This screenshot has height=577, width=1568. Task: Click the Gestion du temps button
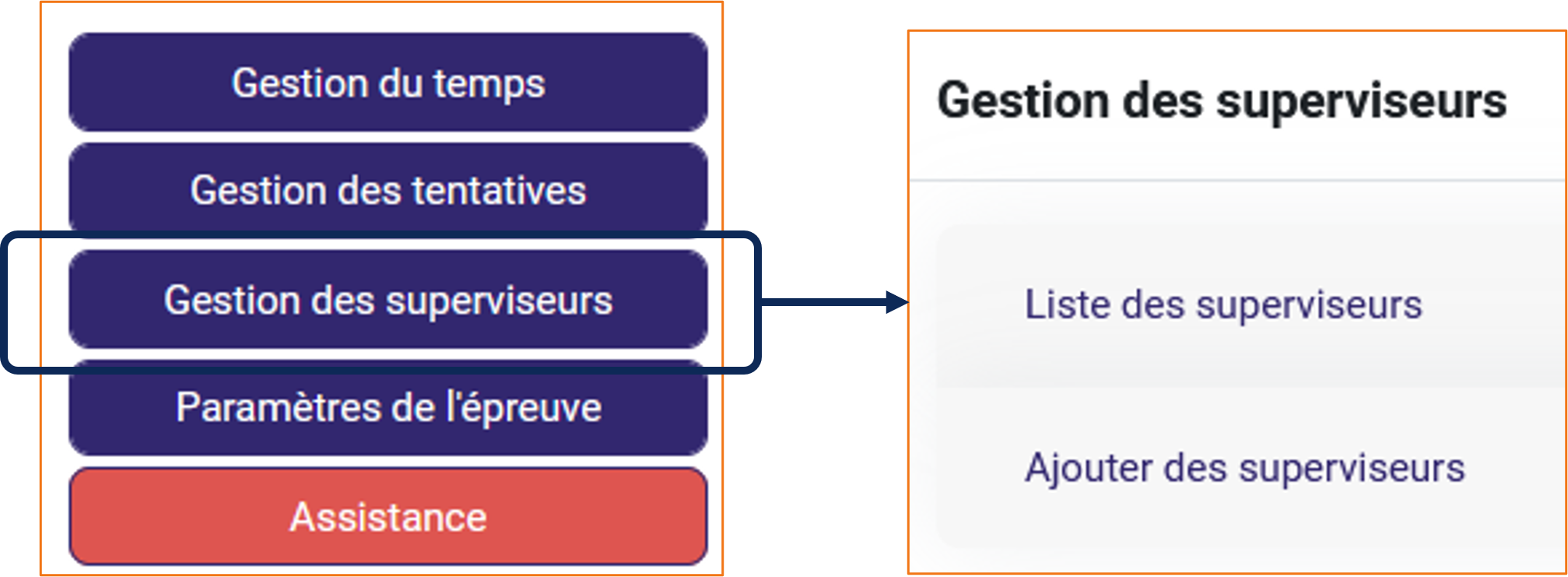(x=388, y=83)
